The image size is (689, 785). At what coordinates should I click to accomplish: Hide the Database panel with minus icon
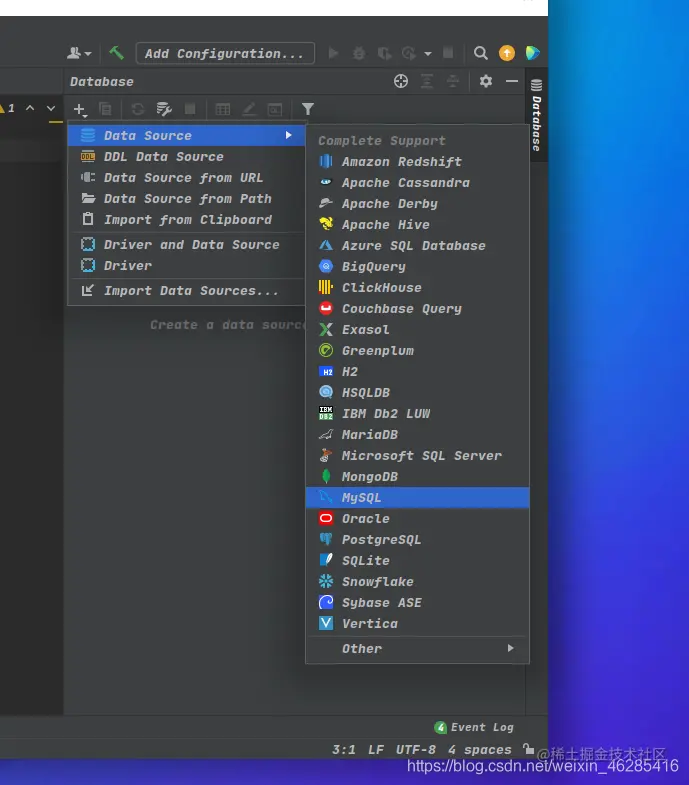pos(512,81)
